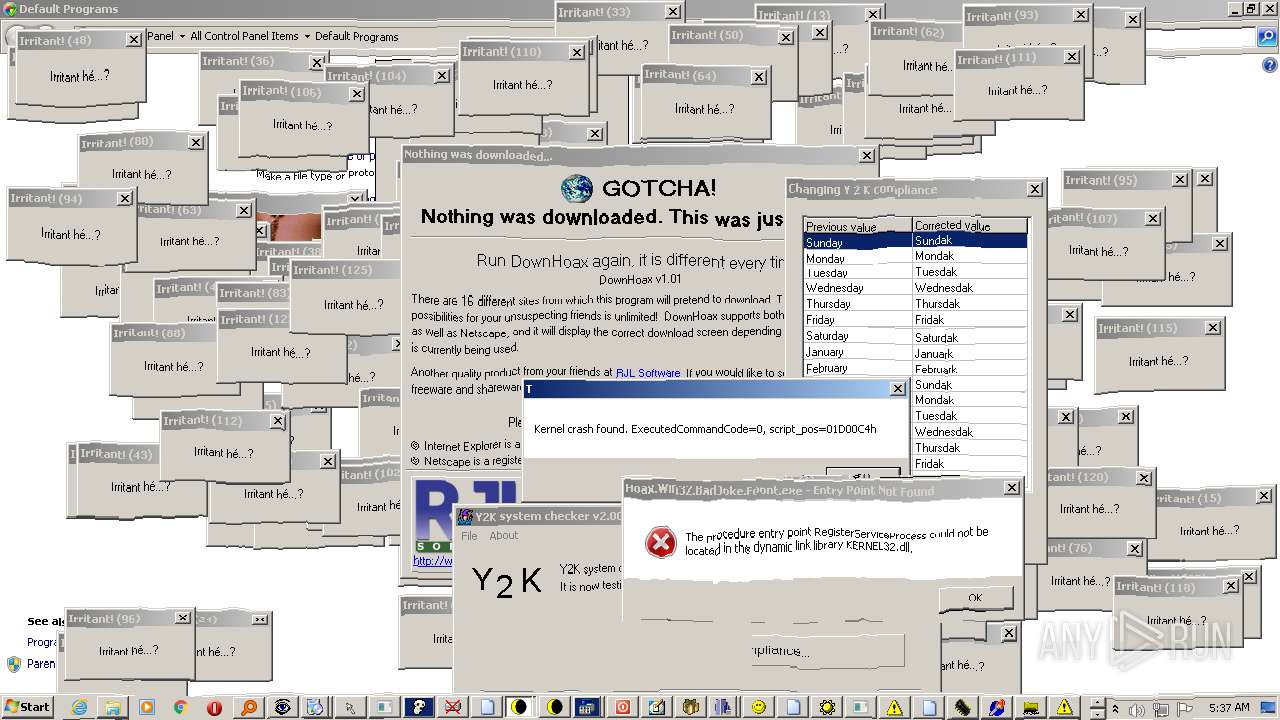Select the Monday cell in Previous value
1280x720 pixels.
point(858,258)
